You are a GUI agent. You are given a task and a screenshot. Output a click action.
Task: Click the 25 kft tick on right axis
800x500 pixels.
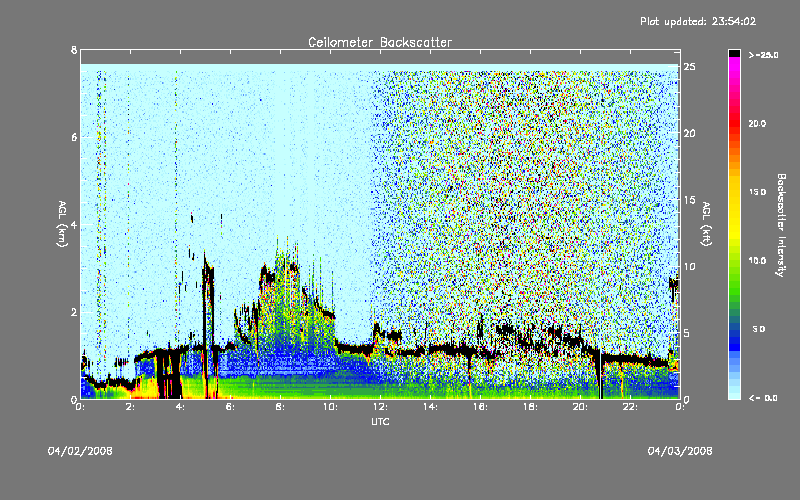(689, 67)
